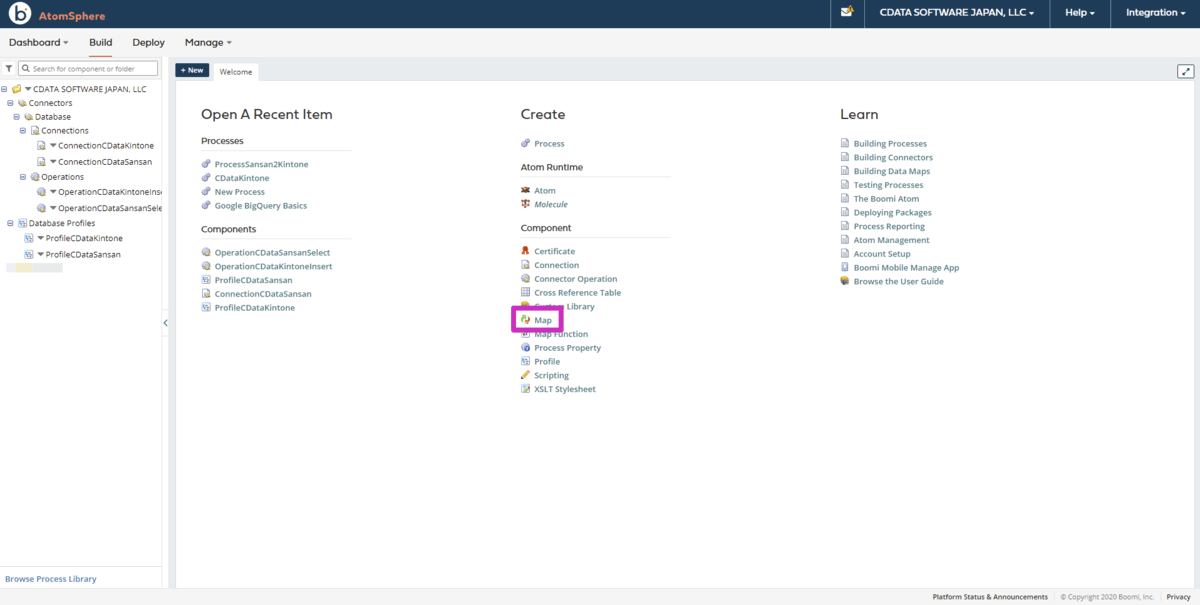Image resolution: width=1200 pixels, height=605 pixels.
Task: Click the Map component icon
Action: click(525, 320)
